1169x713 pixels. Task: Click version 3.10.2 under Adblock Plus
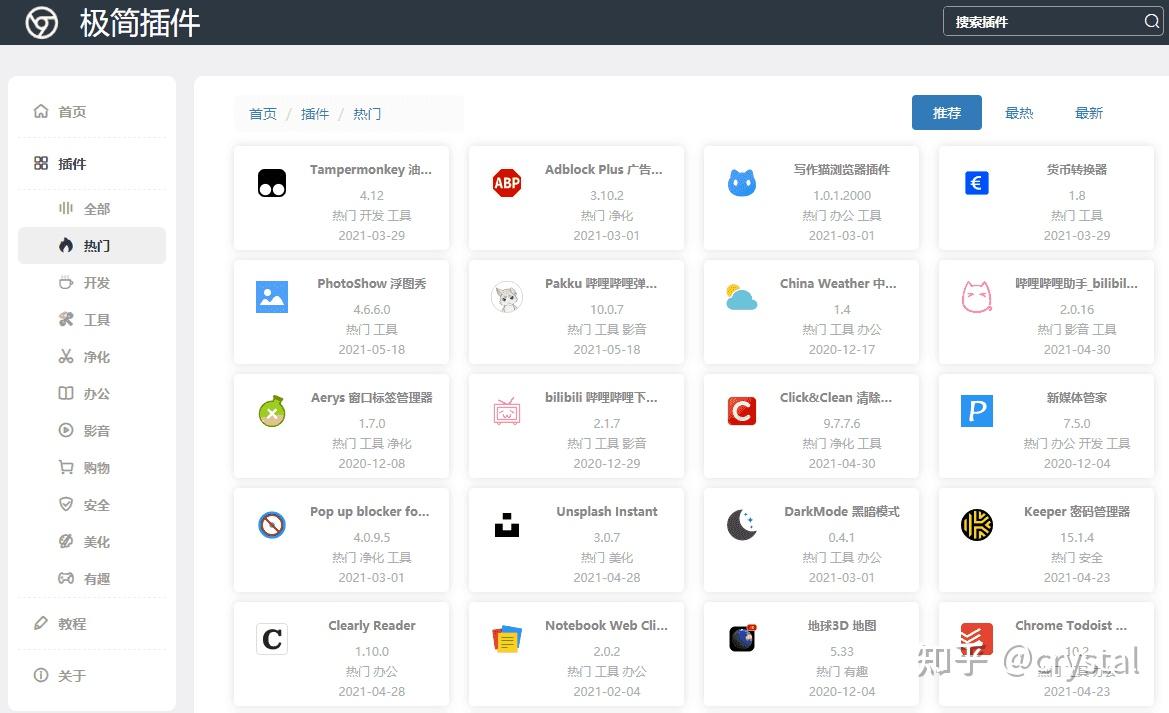pyautogui.click(x=607, y=195)
